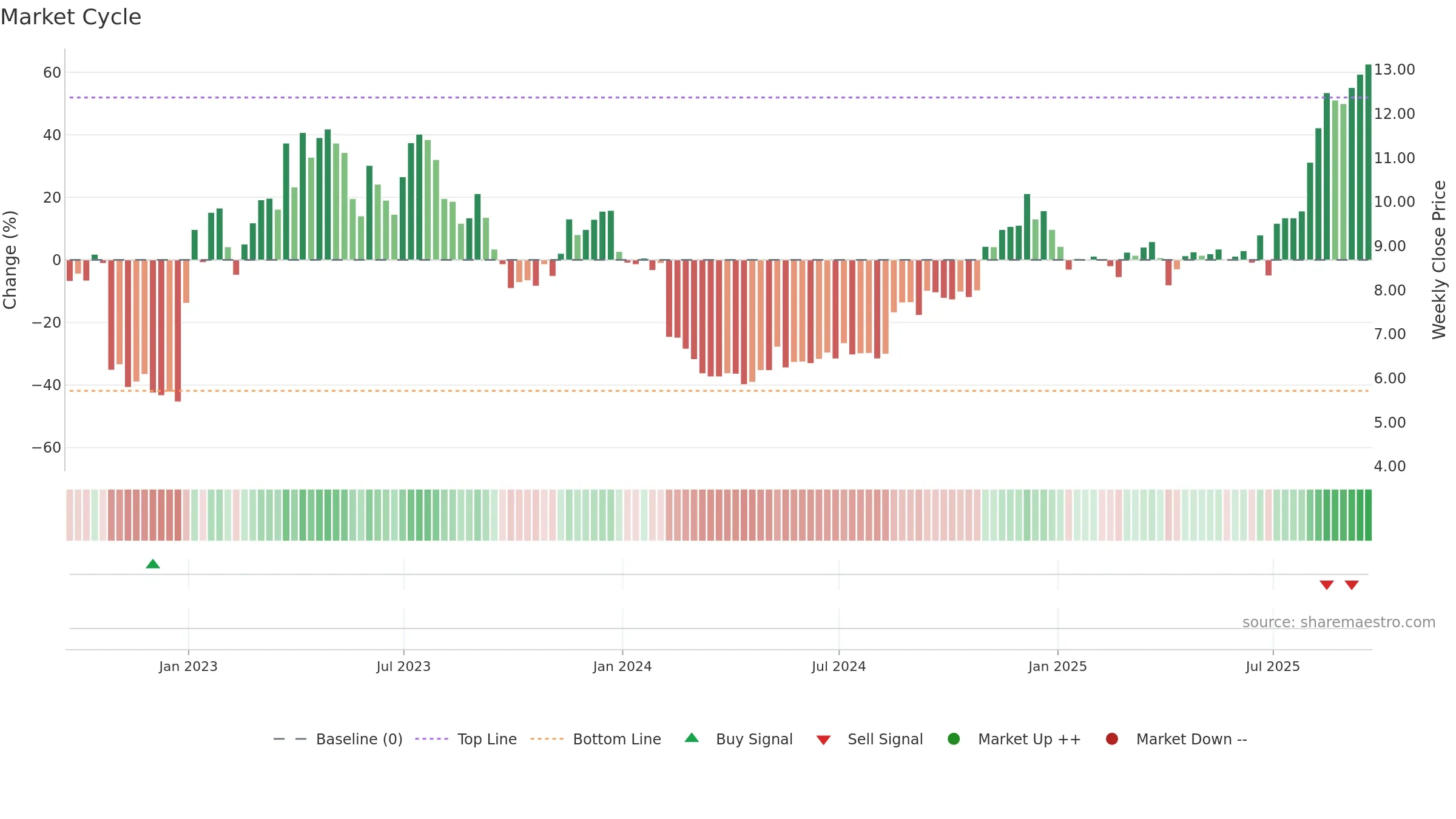Screen dimensions: 1456x819
Task: Toggle the Bottom Line legend entry
Action: 595,739
